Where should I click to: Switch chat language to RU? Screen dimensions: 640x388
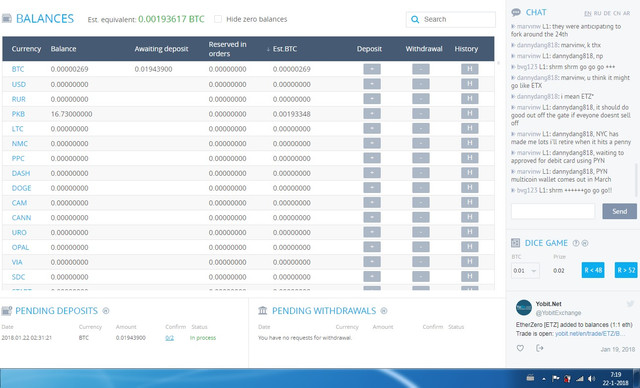tap(597, 13)
